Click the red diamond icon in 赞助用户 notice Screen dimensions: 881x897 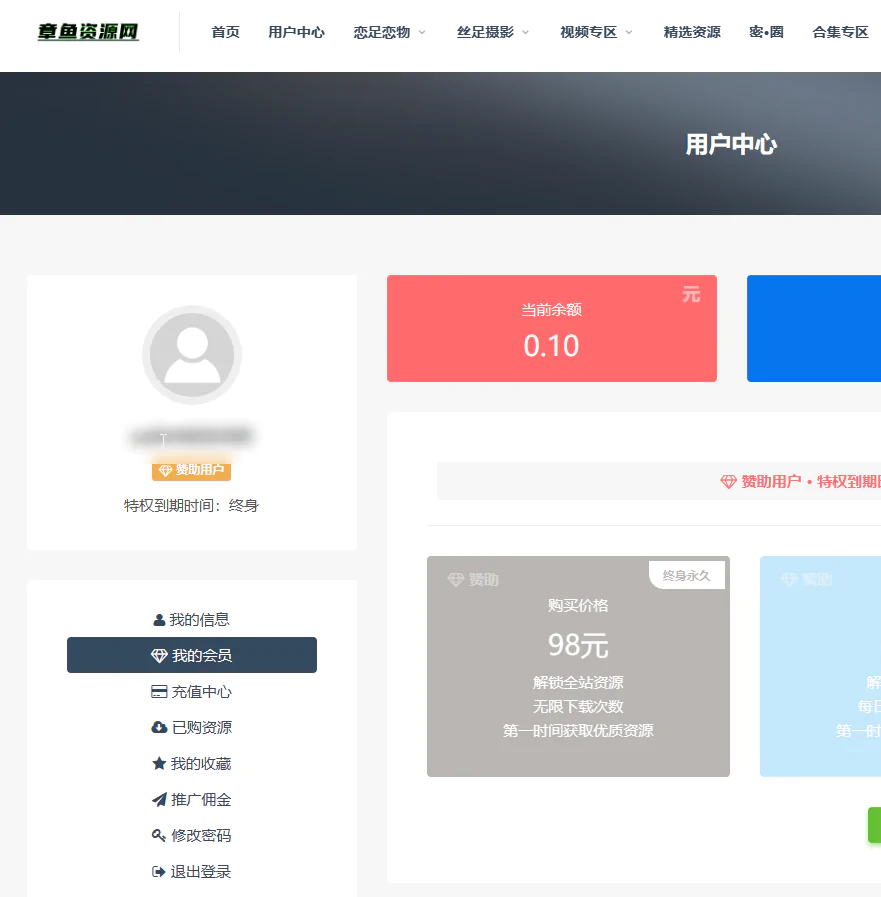(728, 482)
